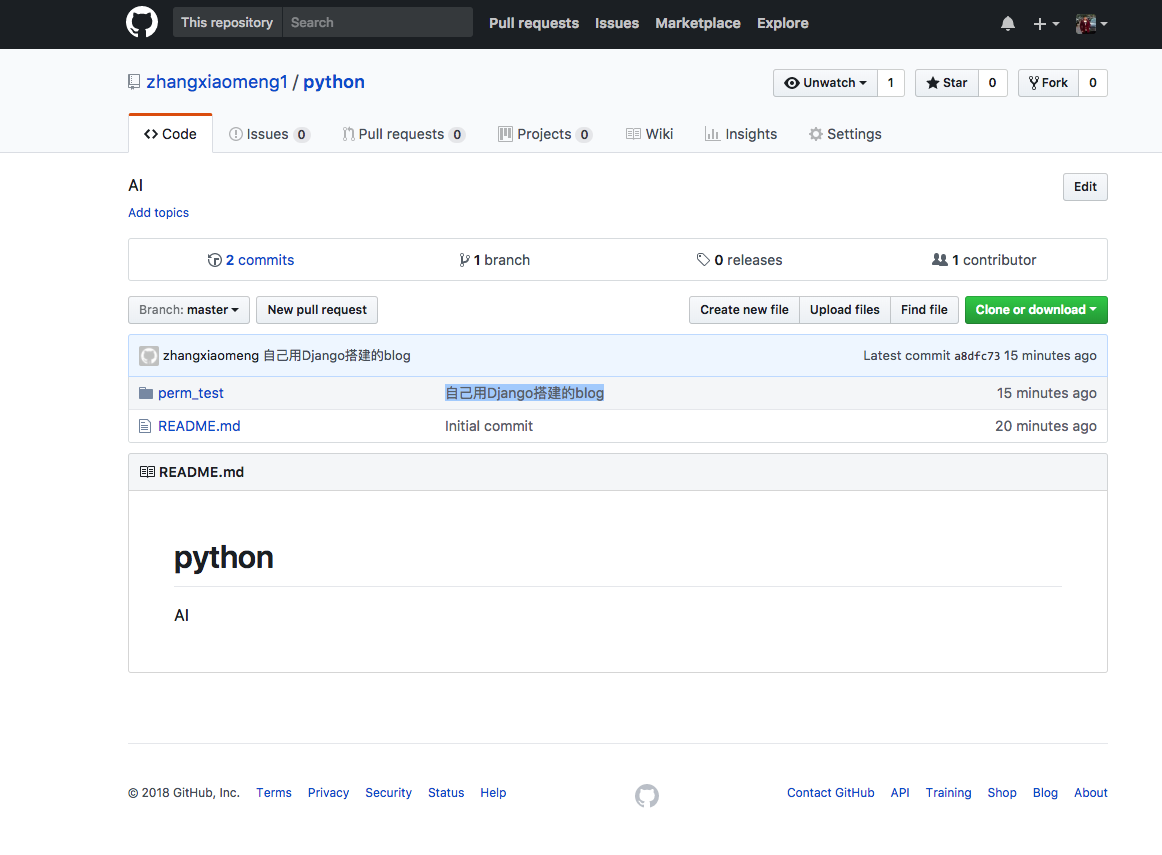Open the user avatar menu
Viewport: 1162px width, 855px height.
click(x=1091, y=24)
